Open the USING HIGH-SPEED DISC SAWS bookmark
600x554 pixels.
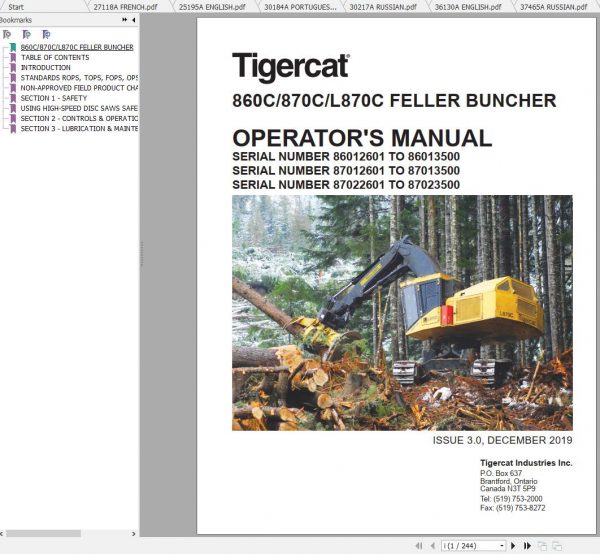[x=79, y=108]
